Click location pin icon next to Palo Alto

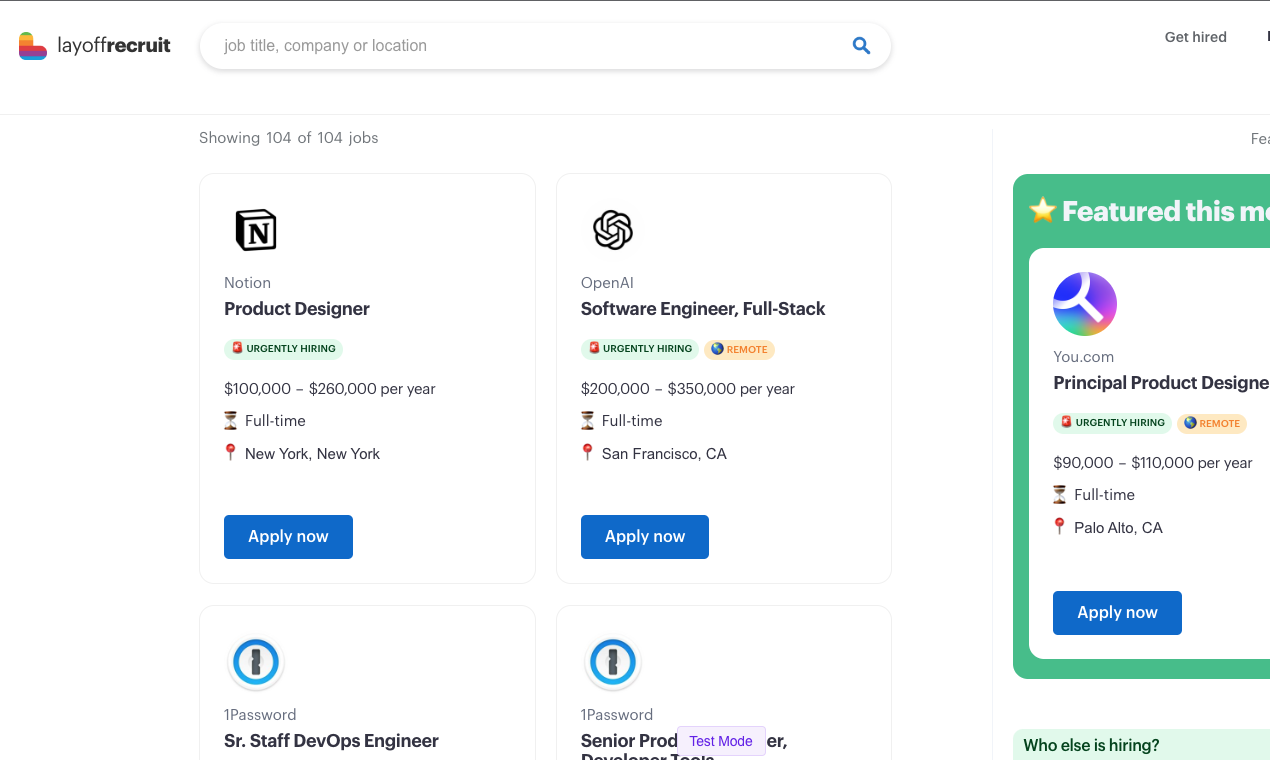[x=1060, y=527]
